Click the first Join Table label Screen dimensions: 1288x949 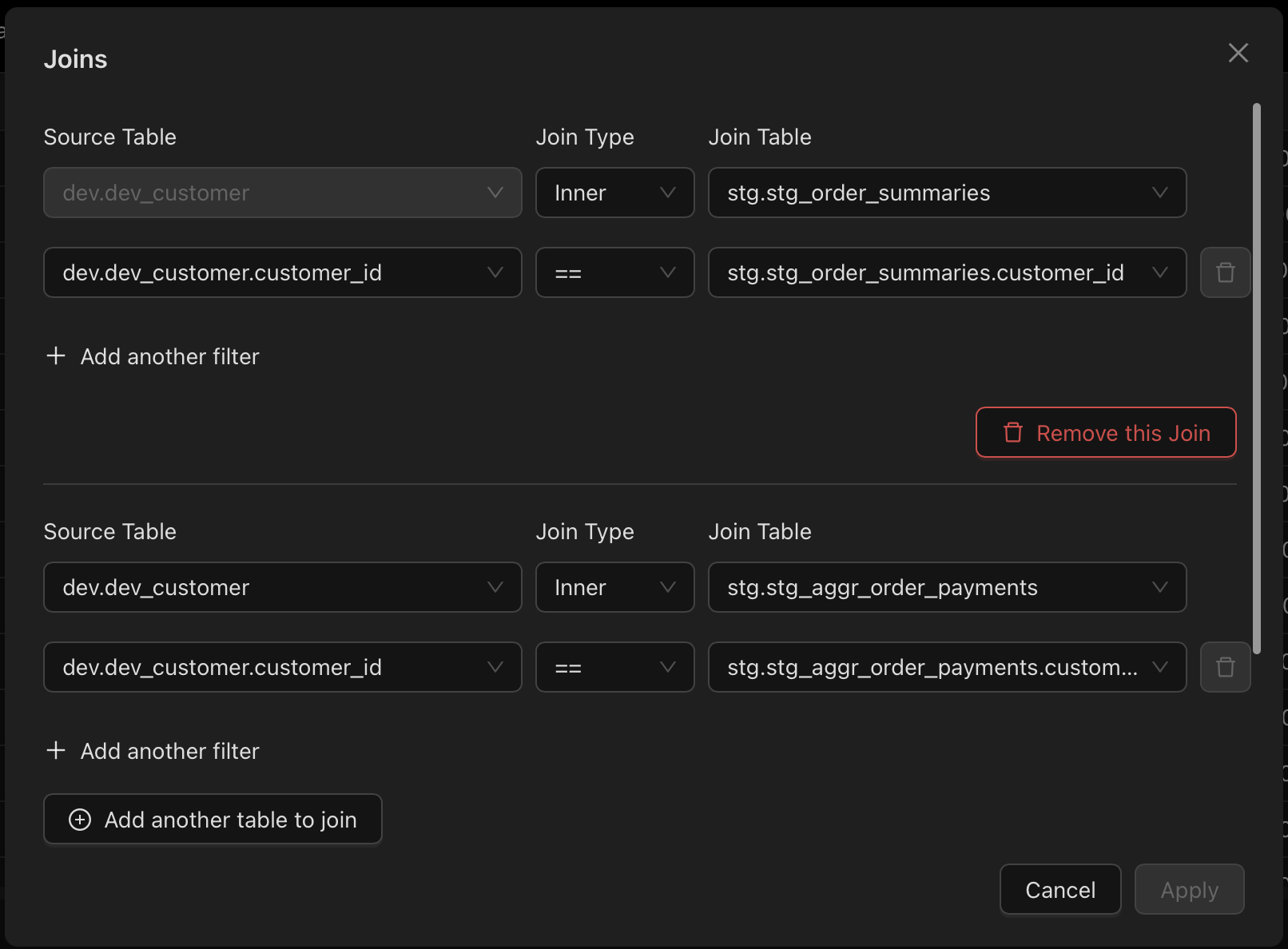point(760,137)
